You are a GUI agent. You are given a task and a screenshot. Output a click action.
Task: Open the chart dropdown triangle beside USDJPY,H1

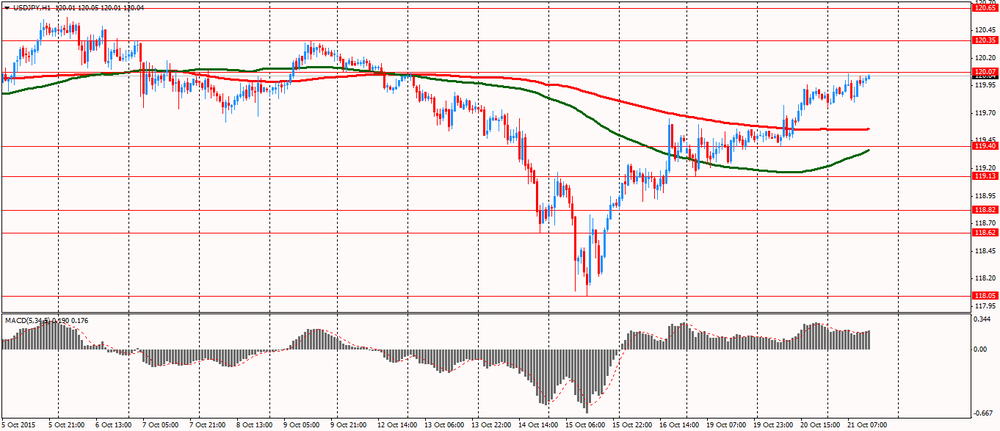click(6, 10)
